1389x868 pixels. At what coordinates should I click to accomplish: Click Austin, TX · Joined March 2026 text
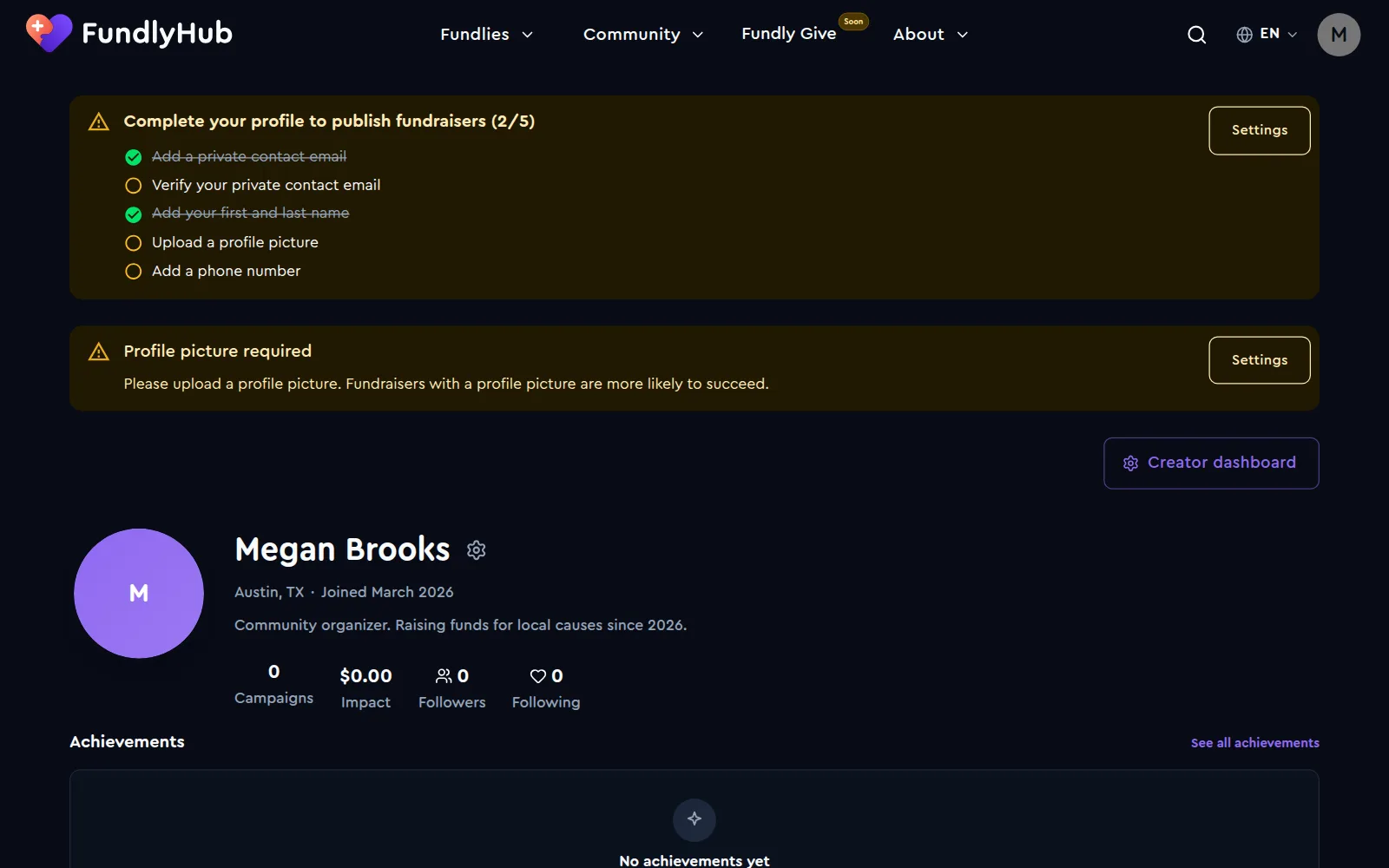tap(344, 592)
